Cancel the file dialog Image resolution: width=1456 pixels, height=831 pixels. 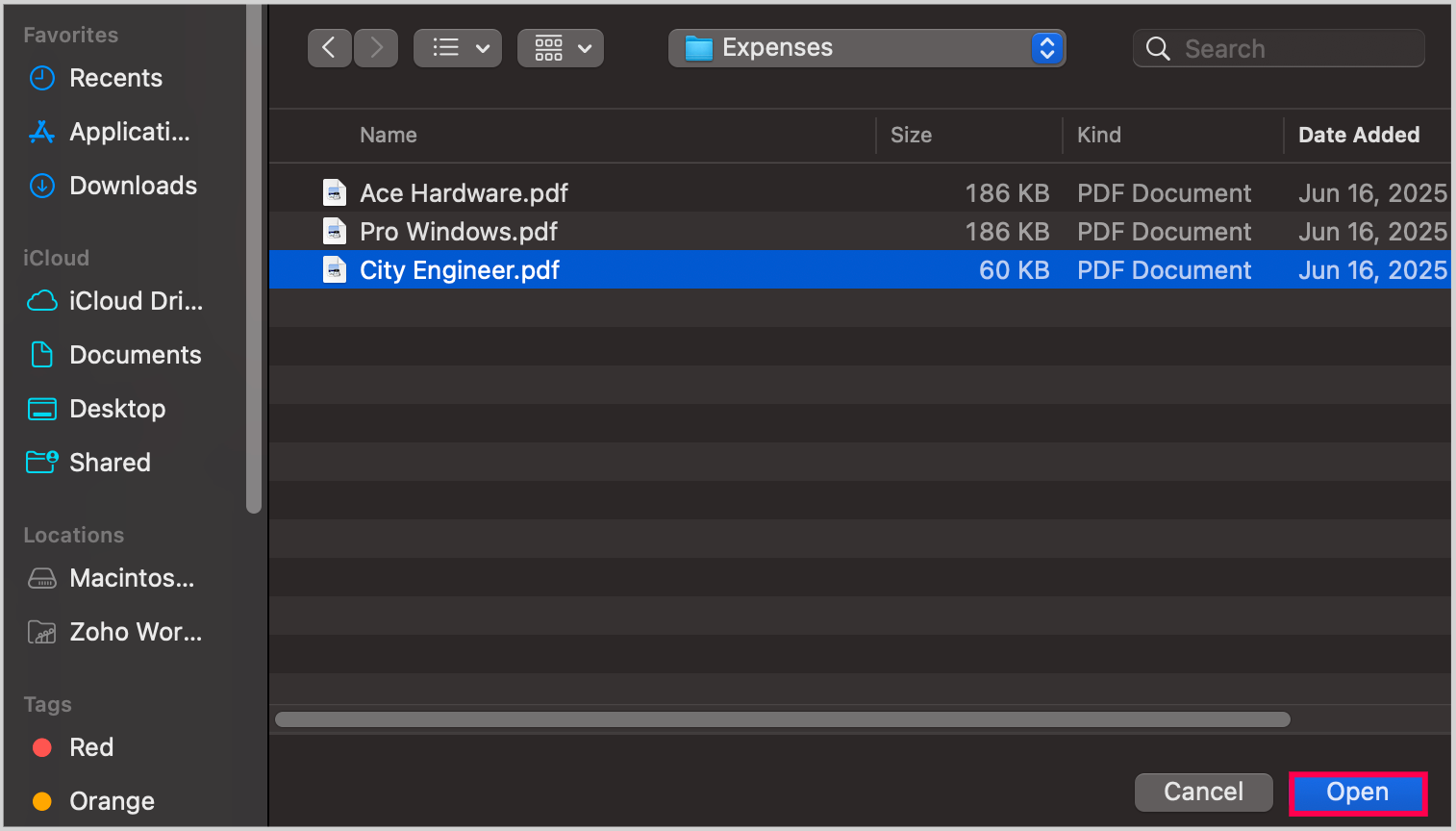[1203, 793]
